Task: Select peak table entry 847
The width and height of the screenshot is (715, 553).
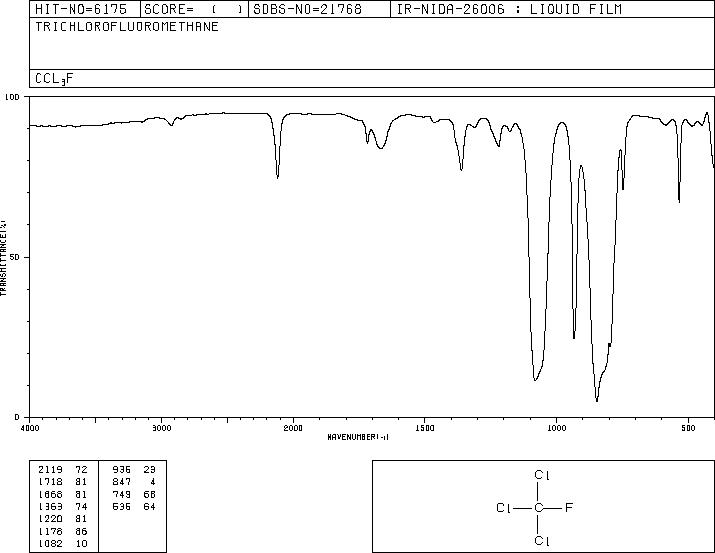Action: point(122,482)
